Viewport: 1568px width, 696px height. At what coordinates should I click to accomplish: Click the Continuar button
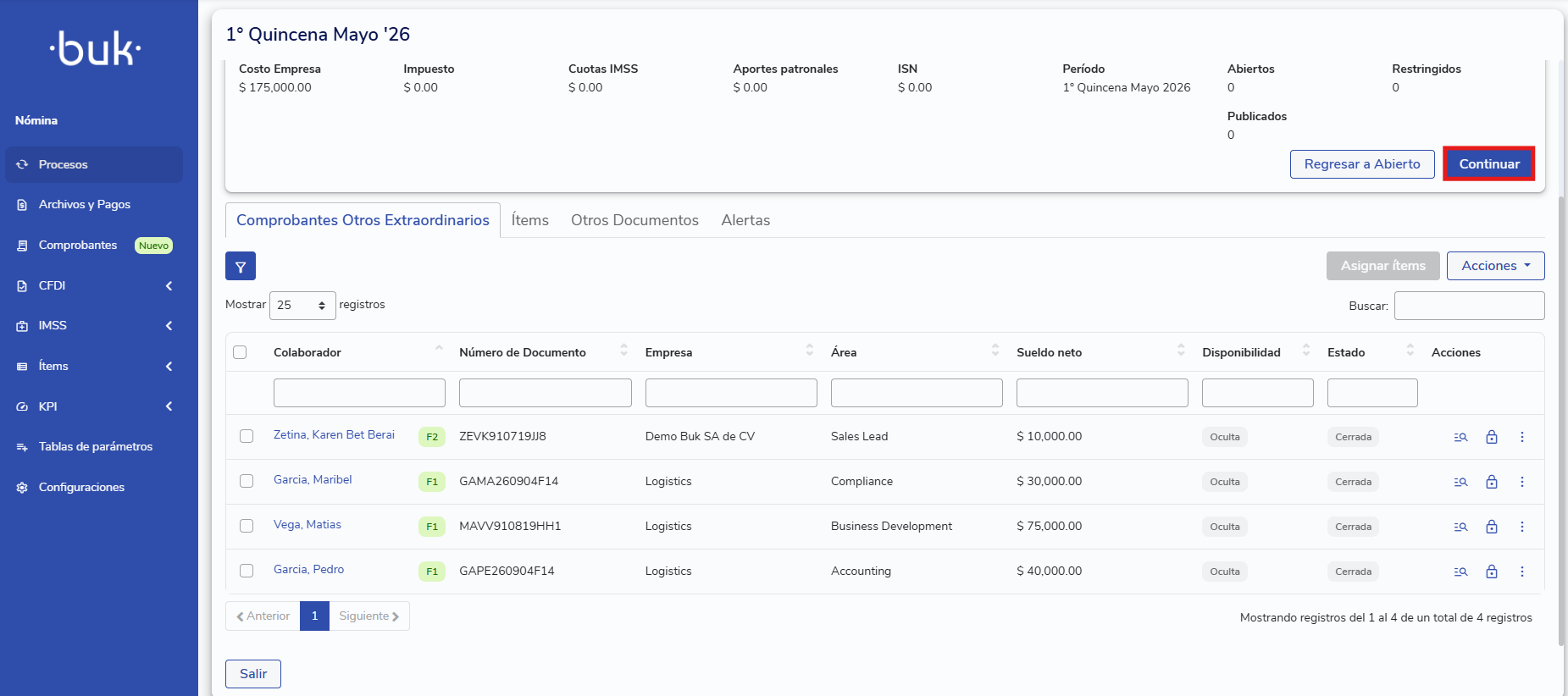tap(1489, 163)
